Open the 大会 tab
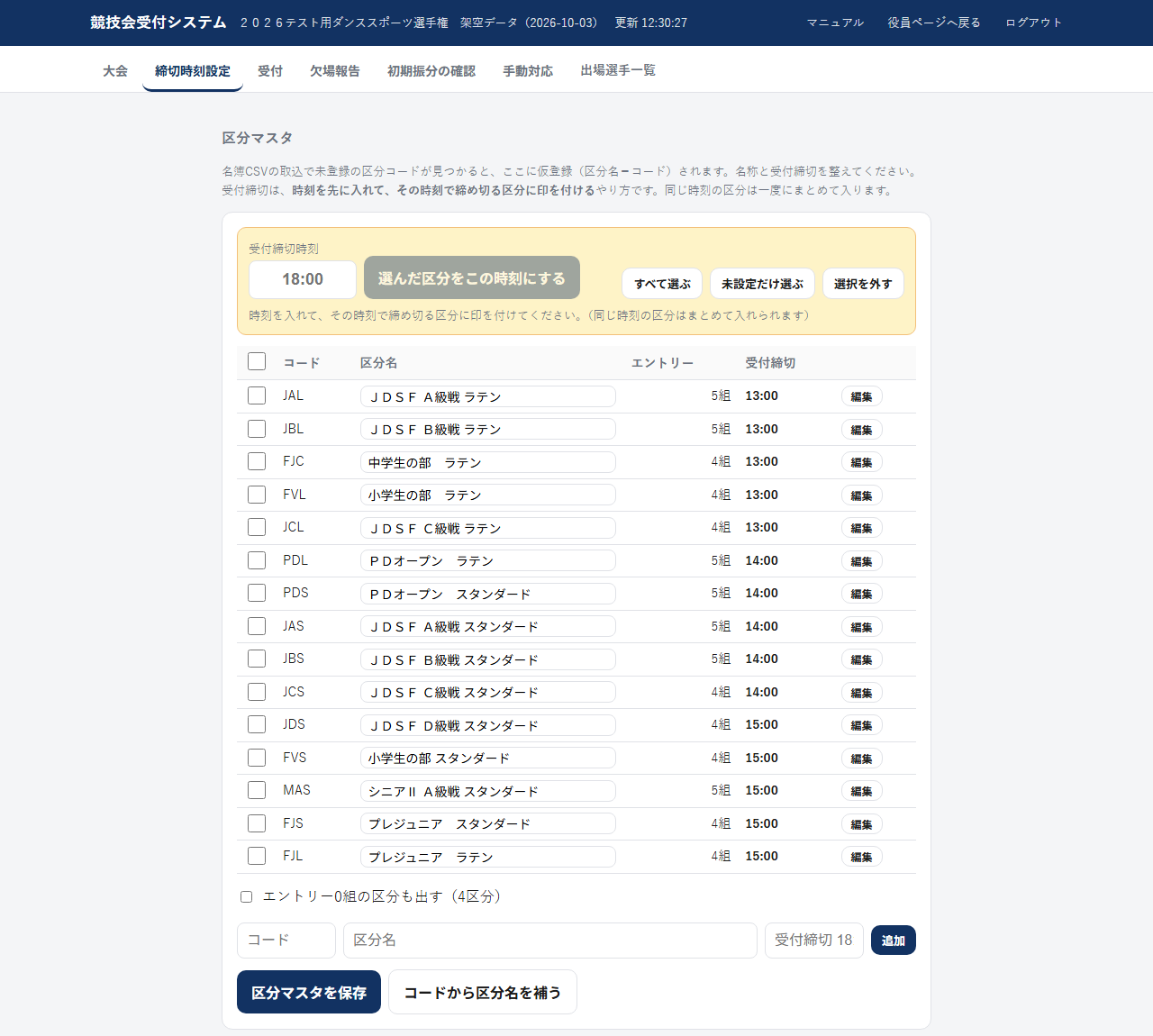Viewport: 1153px width, 1036px height. [115, 71]
